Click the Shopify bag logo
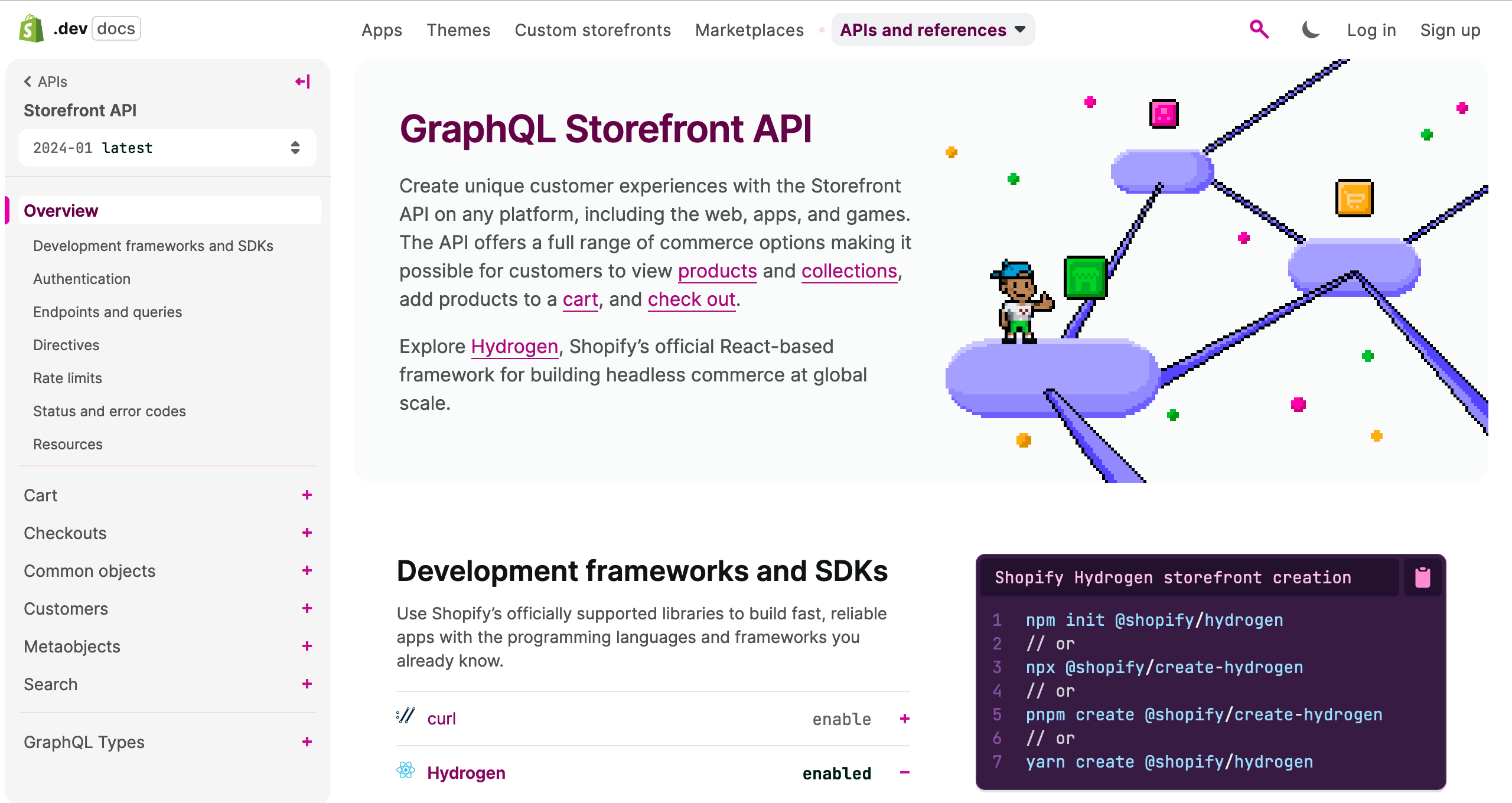This screenshot has width=1512, height=803. [31, 28]
